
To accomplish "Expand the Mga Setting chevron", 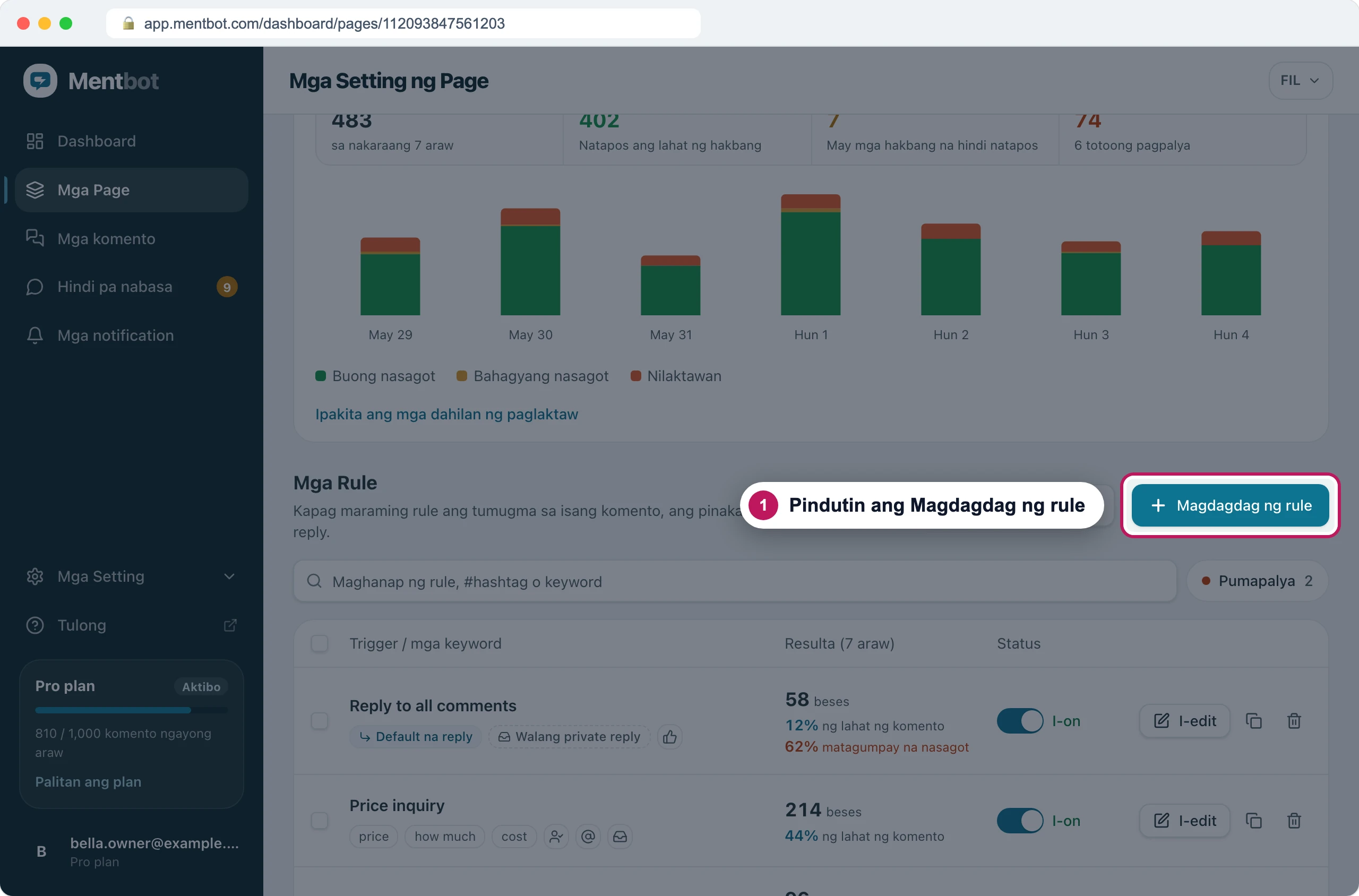I will (x=229, y=576).
